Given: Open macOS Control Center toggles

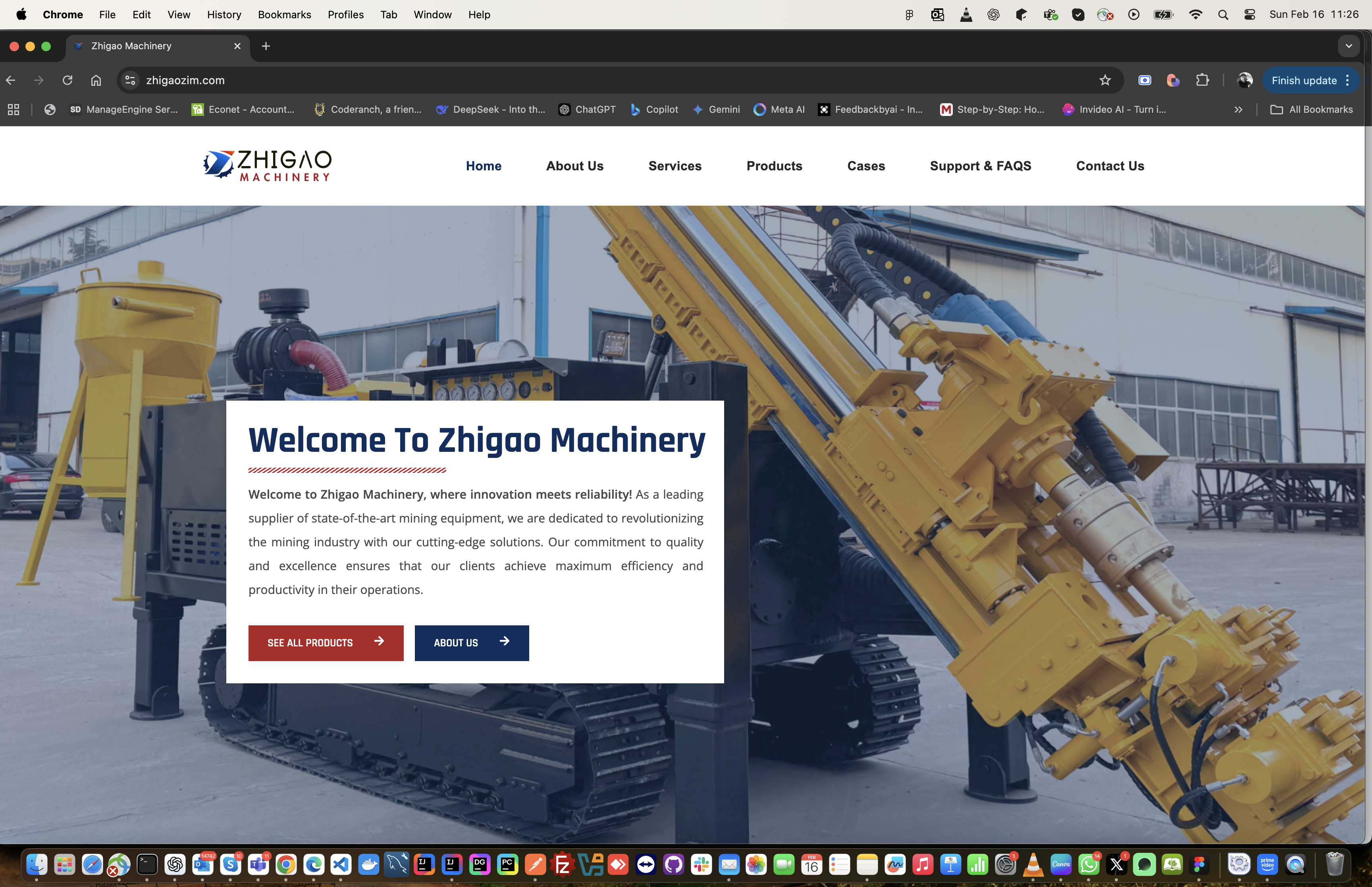Looking at the screenshot, I should [1249, 15].
